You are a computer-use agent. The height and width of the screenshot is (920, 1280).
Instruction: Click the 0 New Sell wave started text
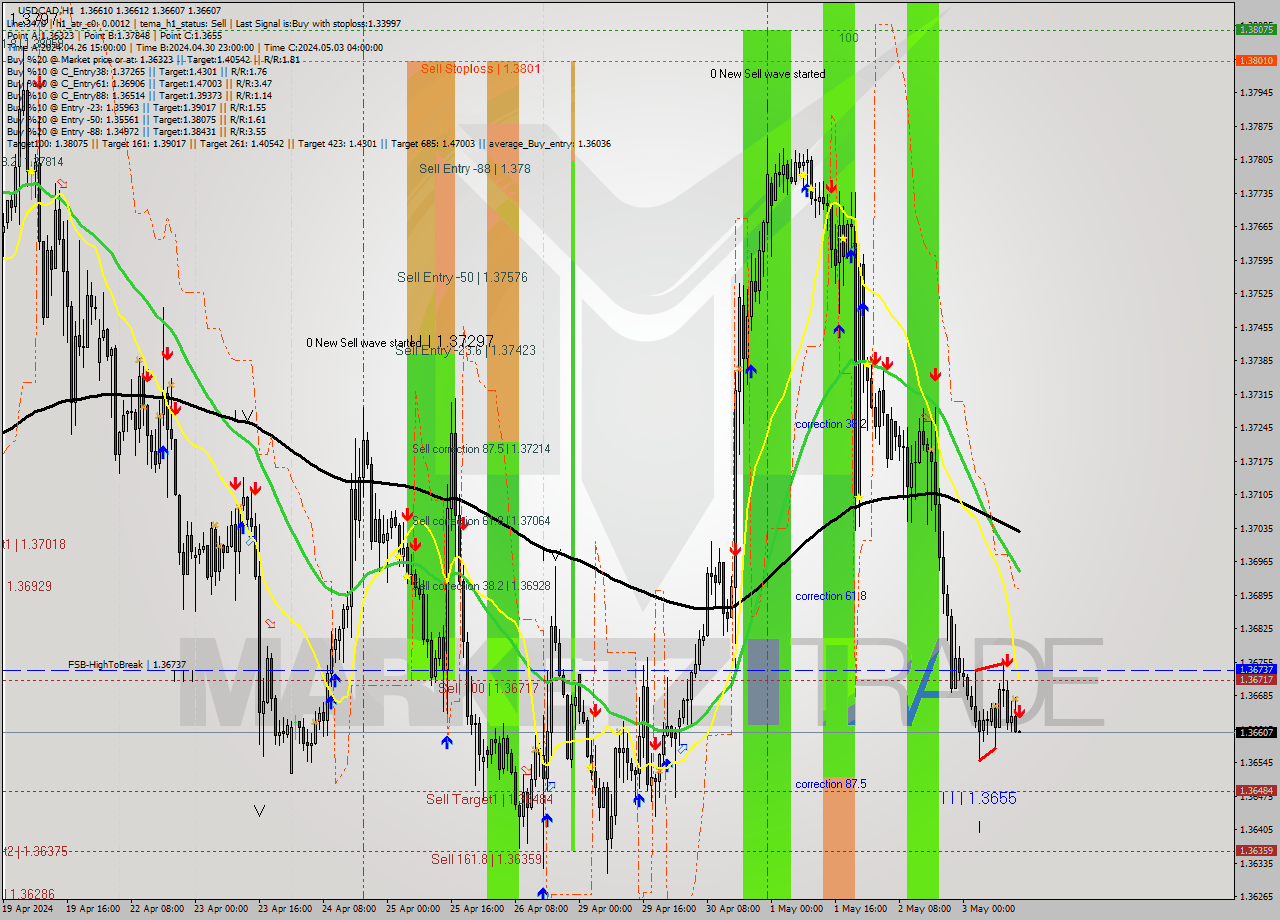(x=768, y=73)
